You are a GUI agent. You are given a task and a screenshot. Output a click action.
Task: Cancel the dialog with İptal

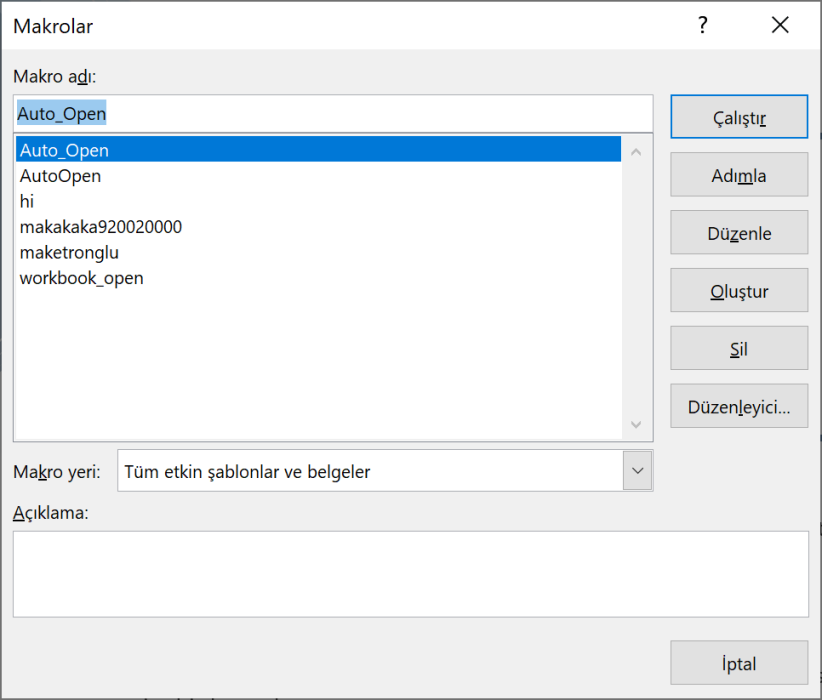738,663
